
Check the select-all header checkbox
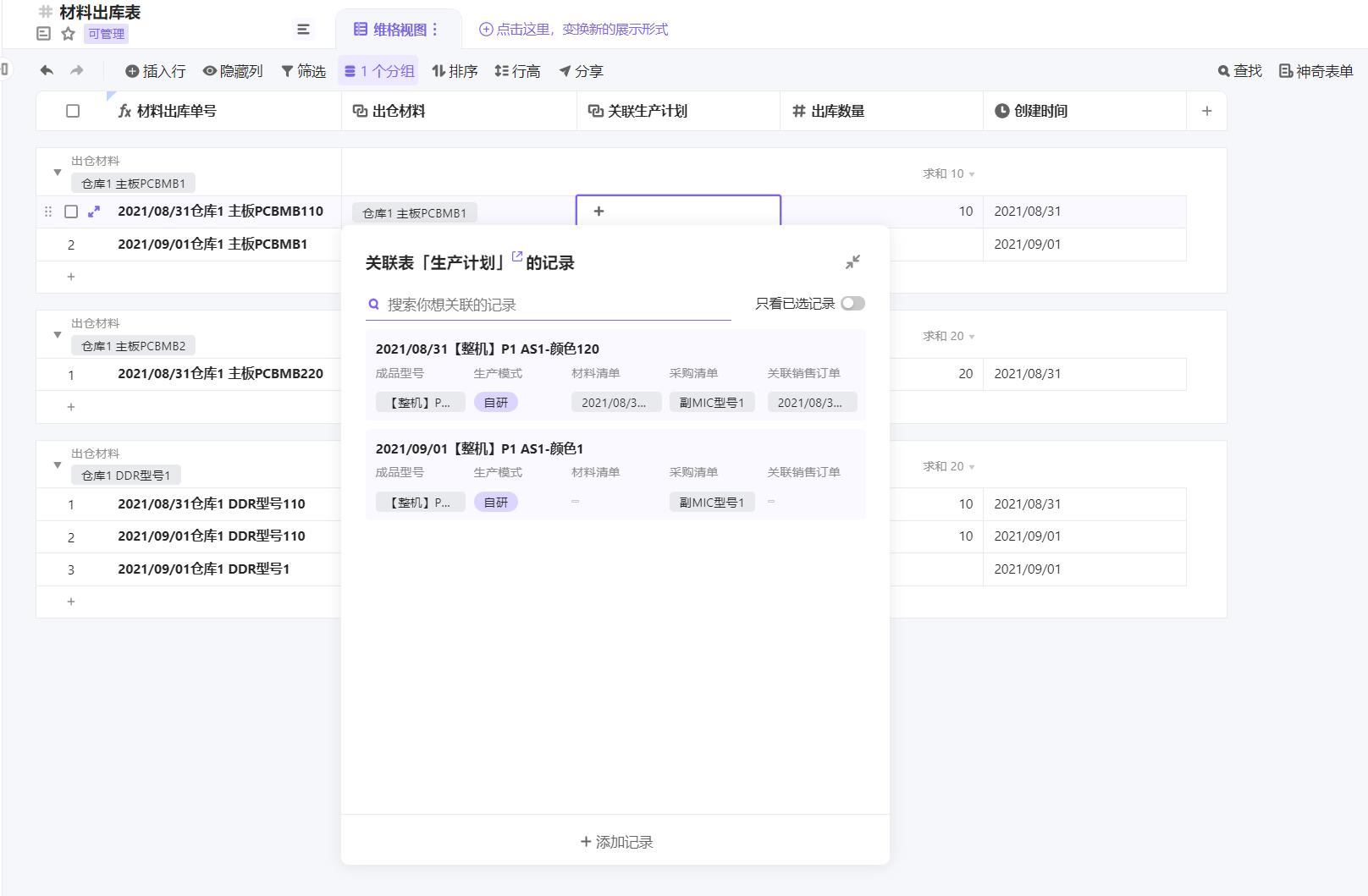pos(73,111)
